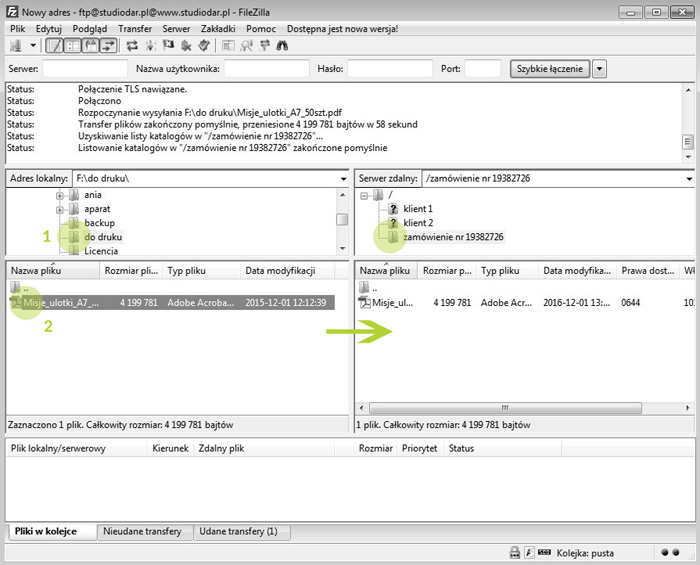The width and height of the screenshot is (700, 565).
Task: Sort local files by 'Data modyfikacji' header
Action: 287,270
